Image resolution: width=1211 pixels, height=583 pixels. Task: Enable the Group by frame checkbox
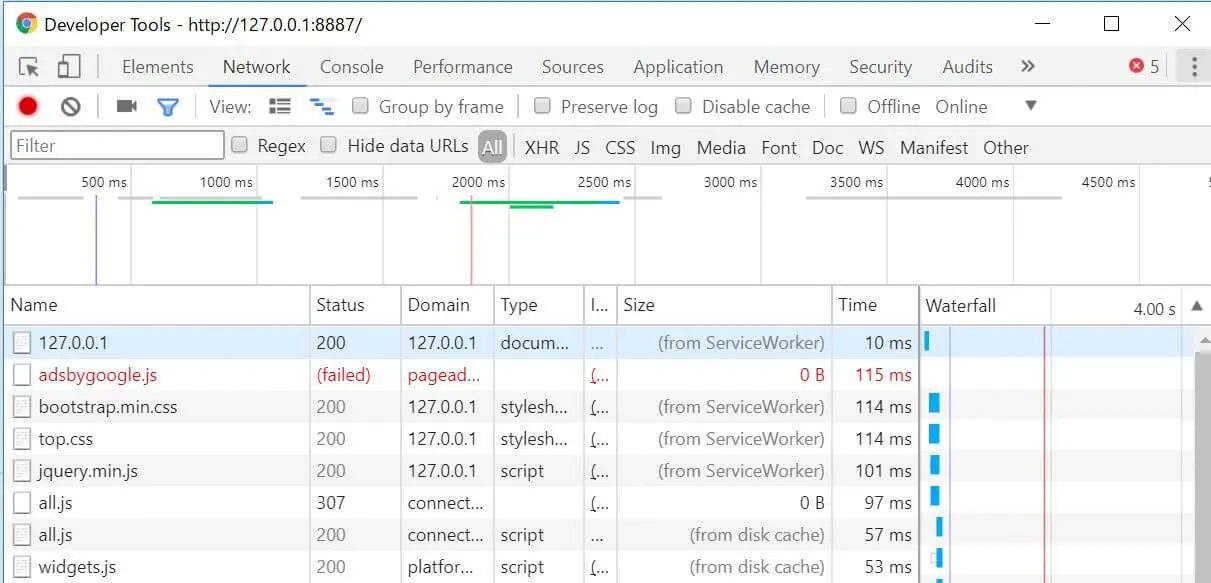click(x=361, y=106)
